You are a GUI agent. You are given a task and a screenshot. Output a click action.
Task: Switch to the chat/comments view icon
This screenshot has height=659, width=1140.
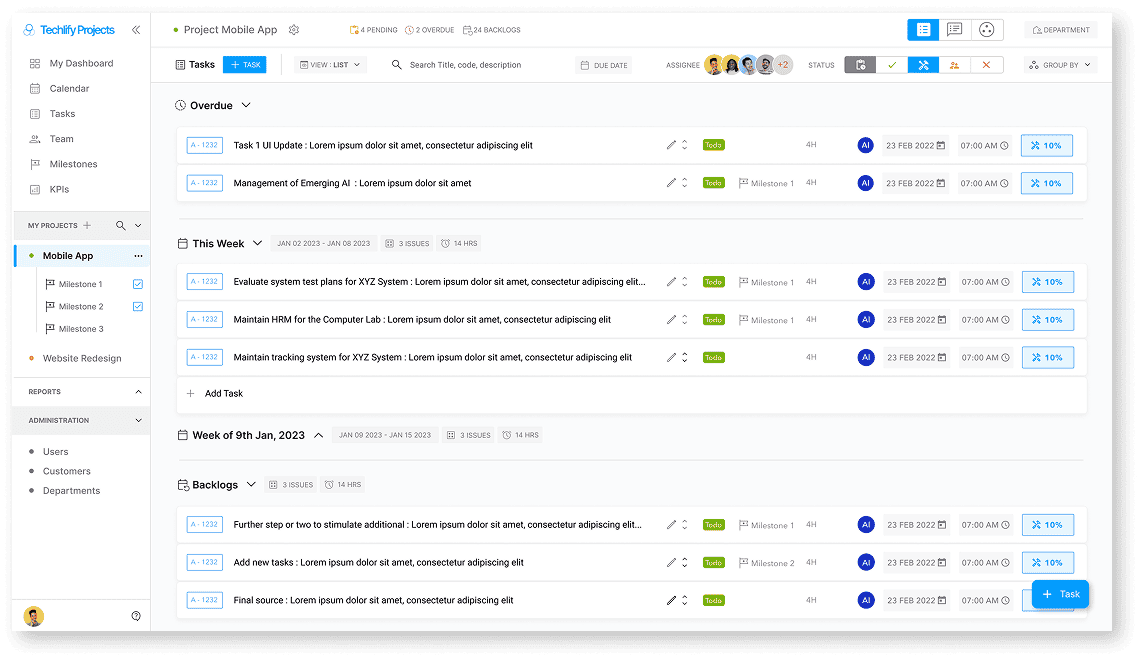pyautogui.click(x=954, y=30)
